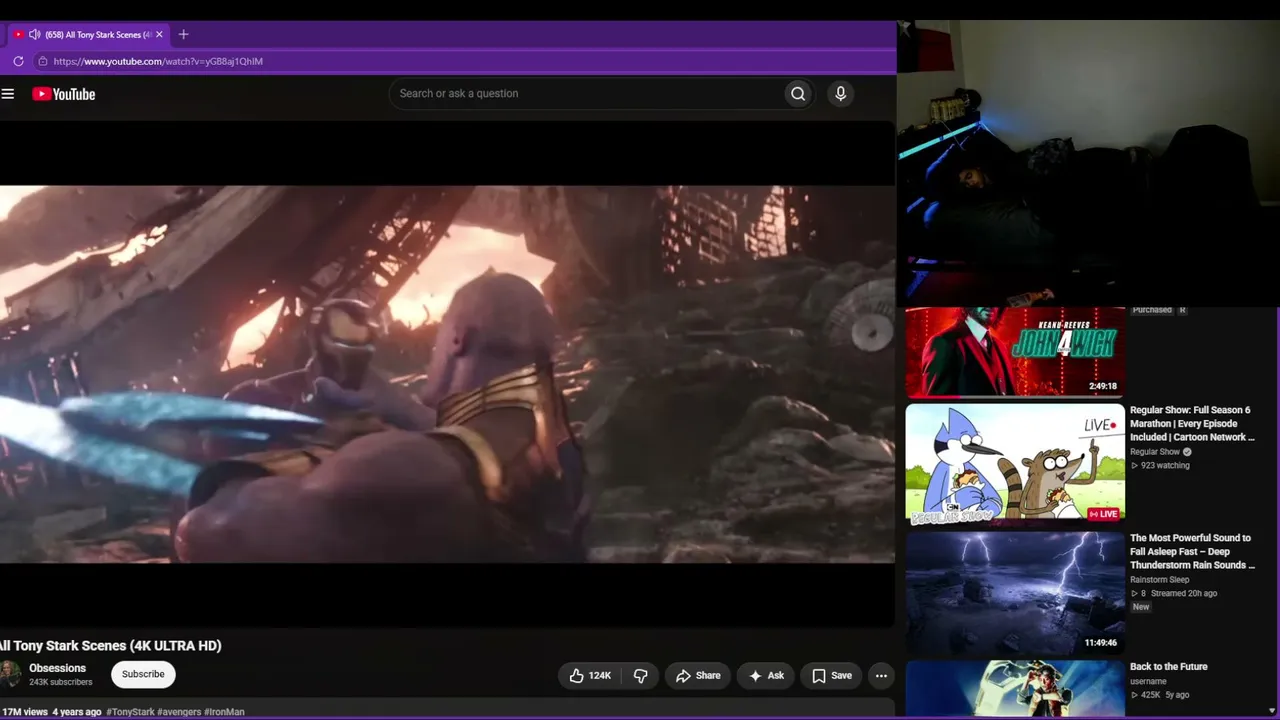Click the red LIVE badge on Regular Show
The height and width of the screenshot is (720, 1280).
pyautogui.click(x=1104, y=514)
